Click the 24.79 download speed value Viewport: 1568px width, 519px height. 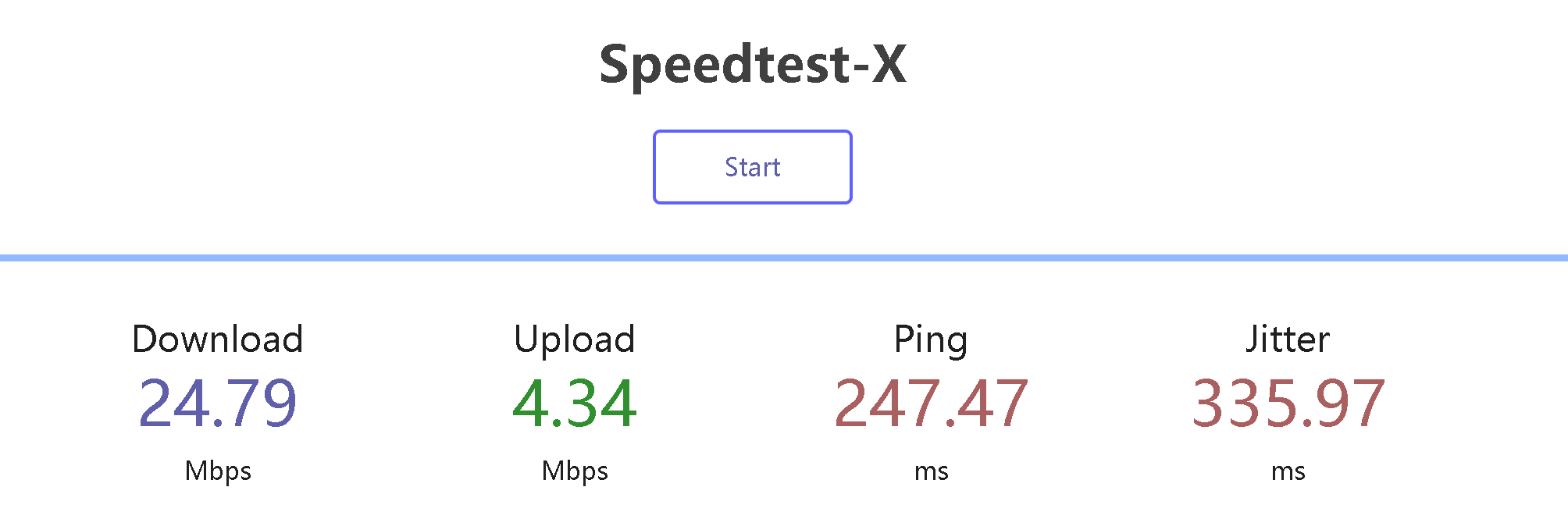click(218, 403)
